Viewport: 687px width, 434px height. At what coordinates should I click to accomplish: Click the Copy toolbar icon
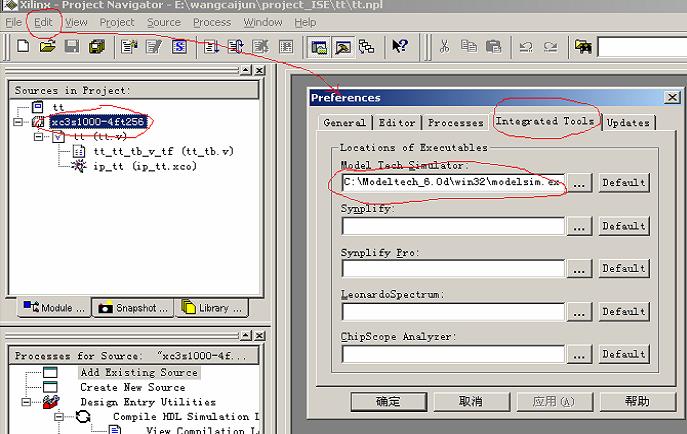[x=469, y=46]
